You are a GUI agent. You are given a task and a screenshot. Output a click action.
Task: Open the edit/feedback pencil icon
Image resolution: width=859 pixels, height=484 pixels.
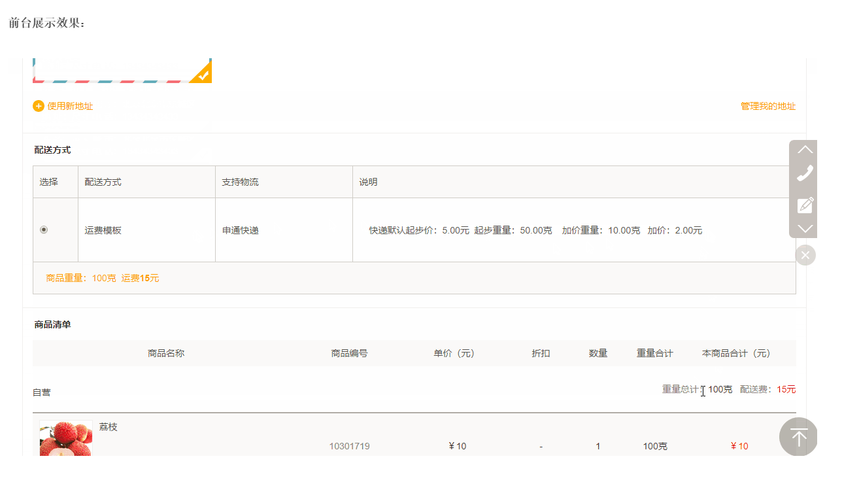pos(804,205)
